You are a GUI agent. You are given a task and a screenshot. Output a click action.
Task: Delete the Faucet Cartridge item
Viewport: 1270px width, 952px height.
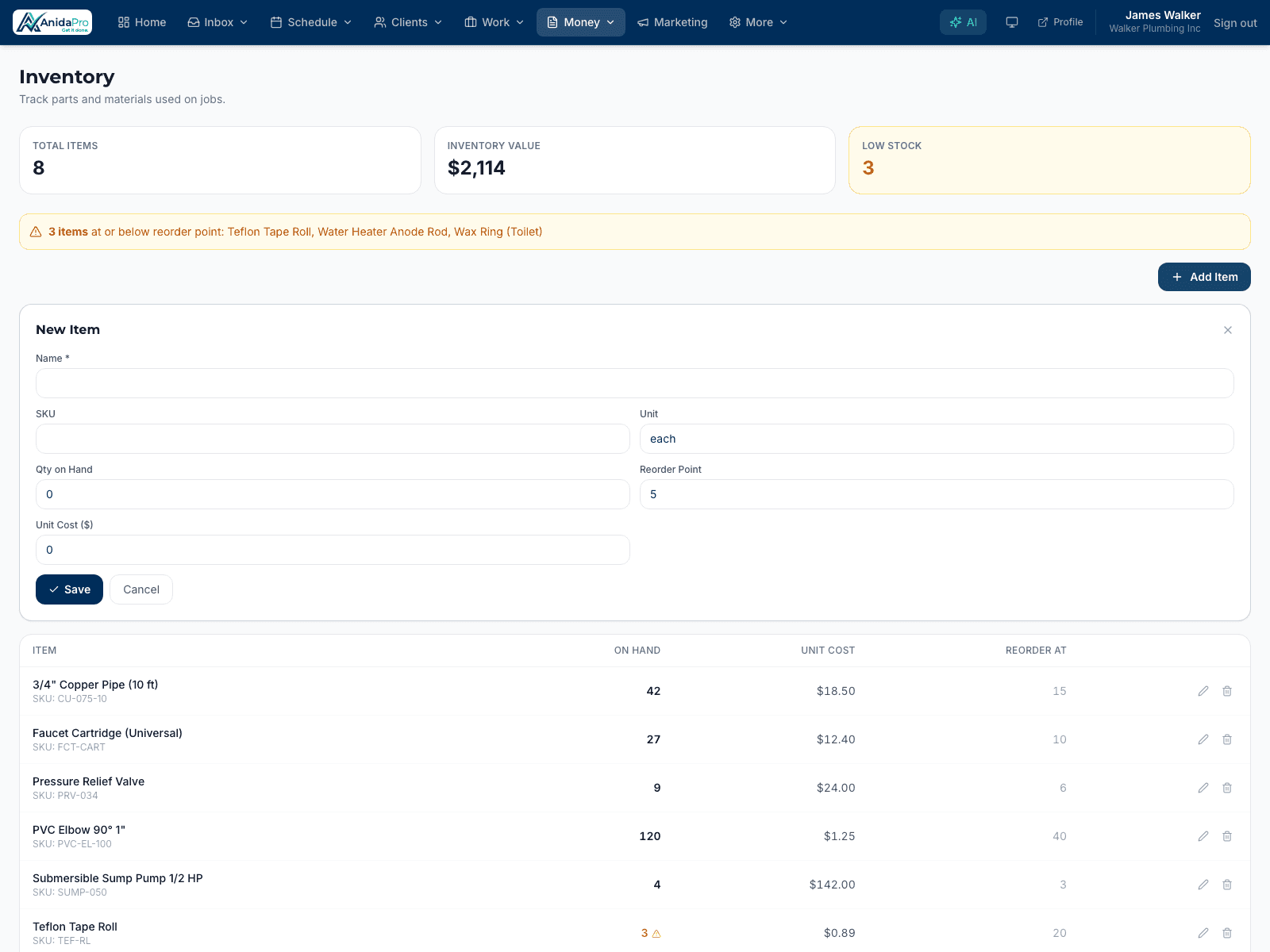[1227, 739]
